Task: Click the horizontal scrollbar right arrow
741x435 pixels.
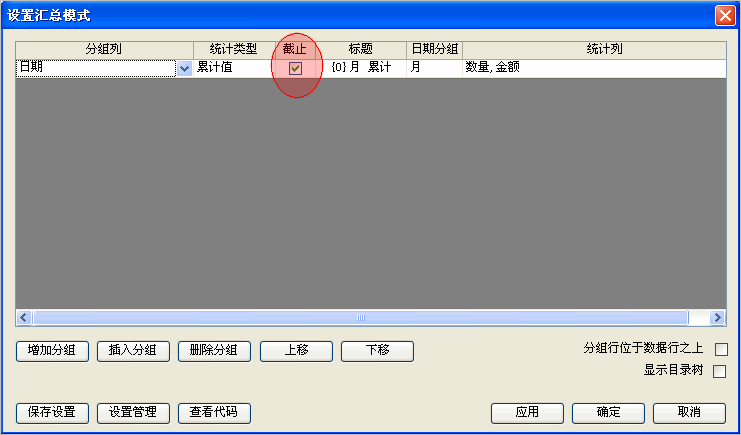Action: [x=717, y=317]
